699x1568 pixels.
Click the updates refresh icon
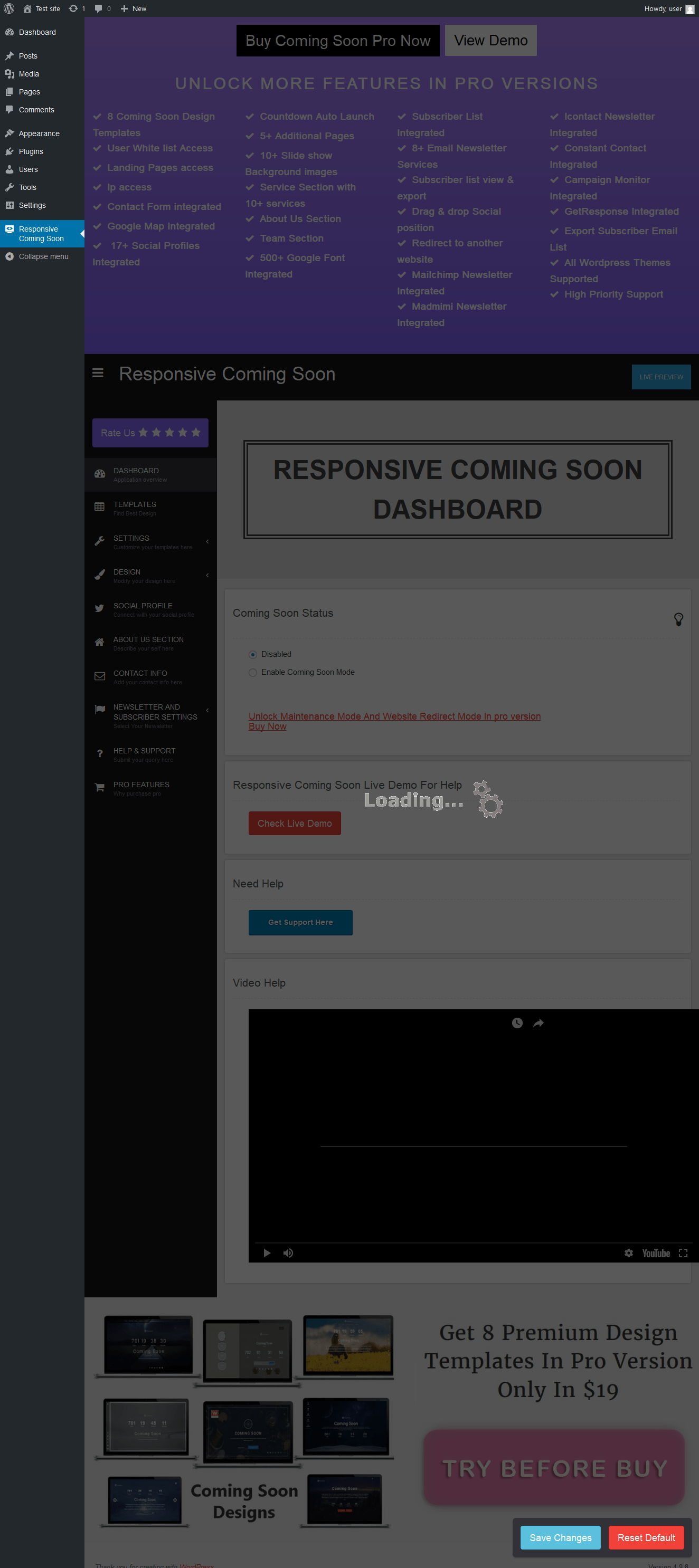[73, 8]
